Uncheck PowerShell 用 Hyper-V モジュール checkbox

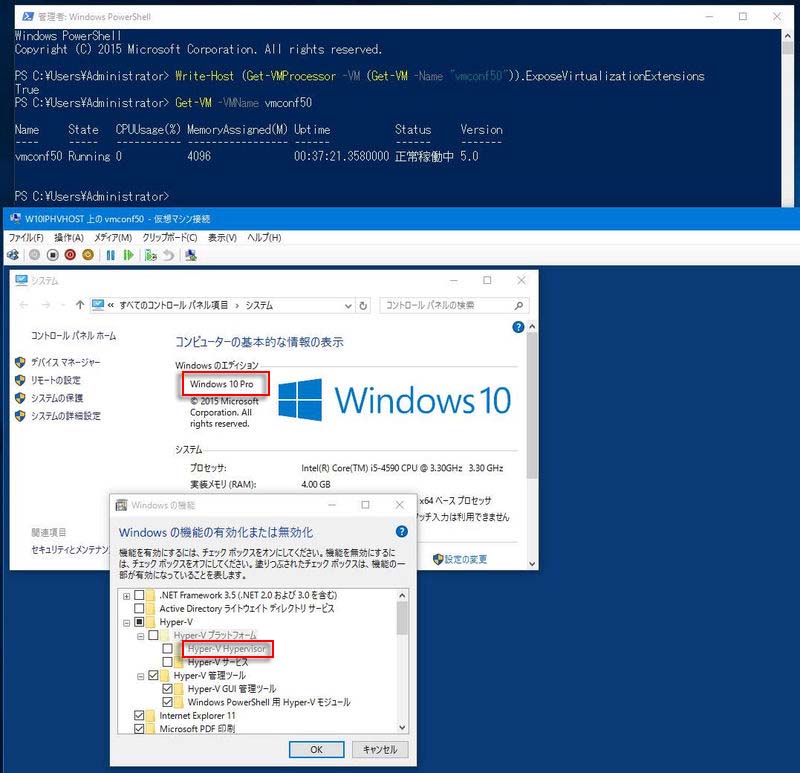pos(167,702)
